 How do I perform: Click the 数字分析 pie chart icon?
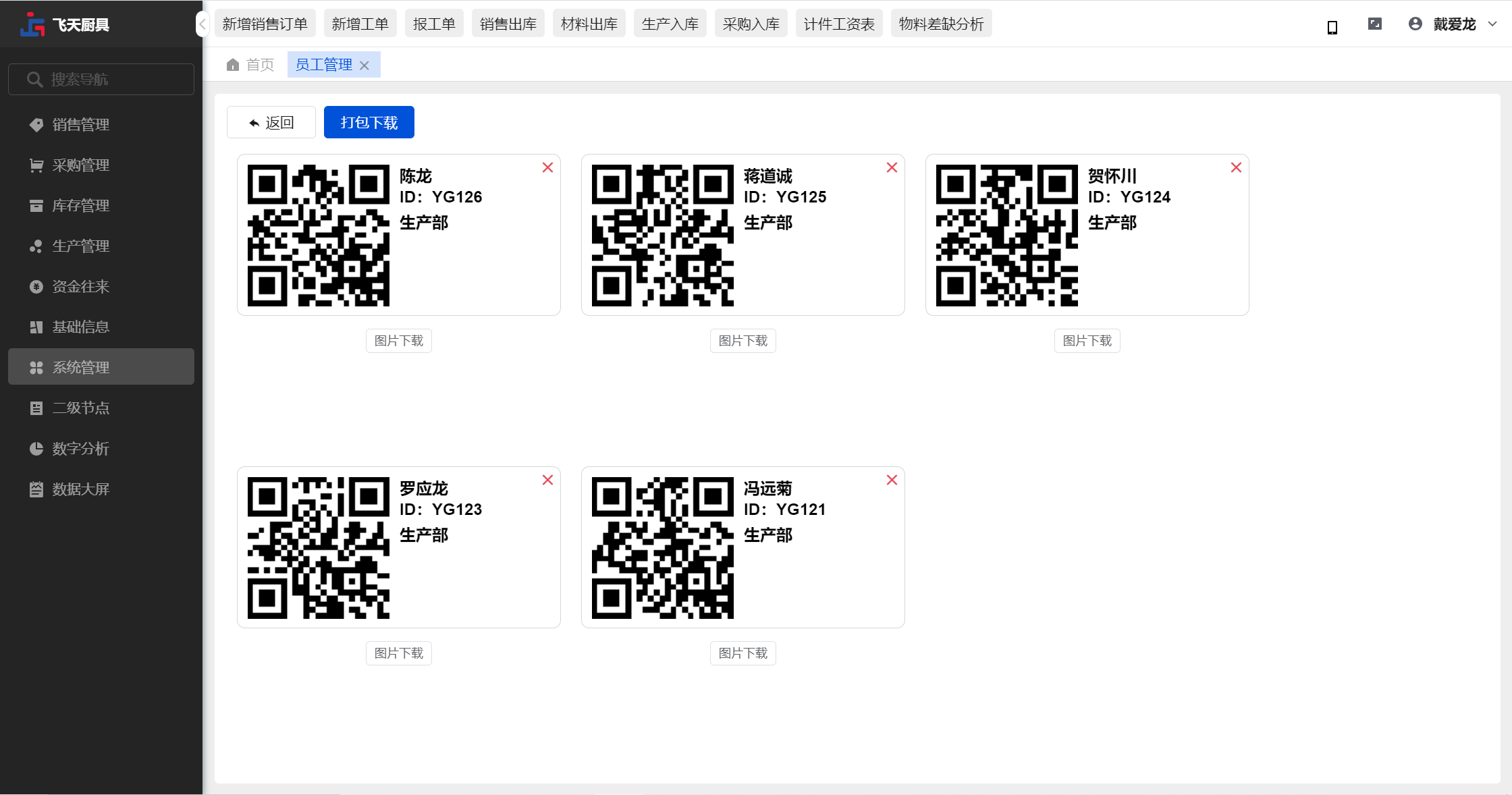click(36, 449)
